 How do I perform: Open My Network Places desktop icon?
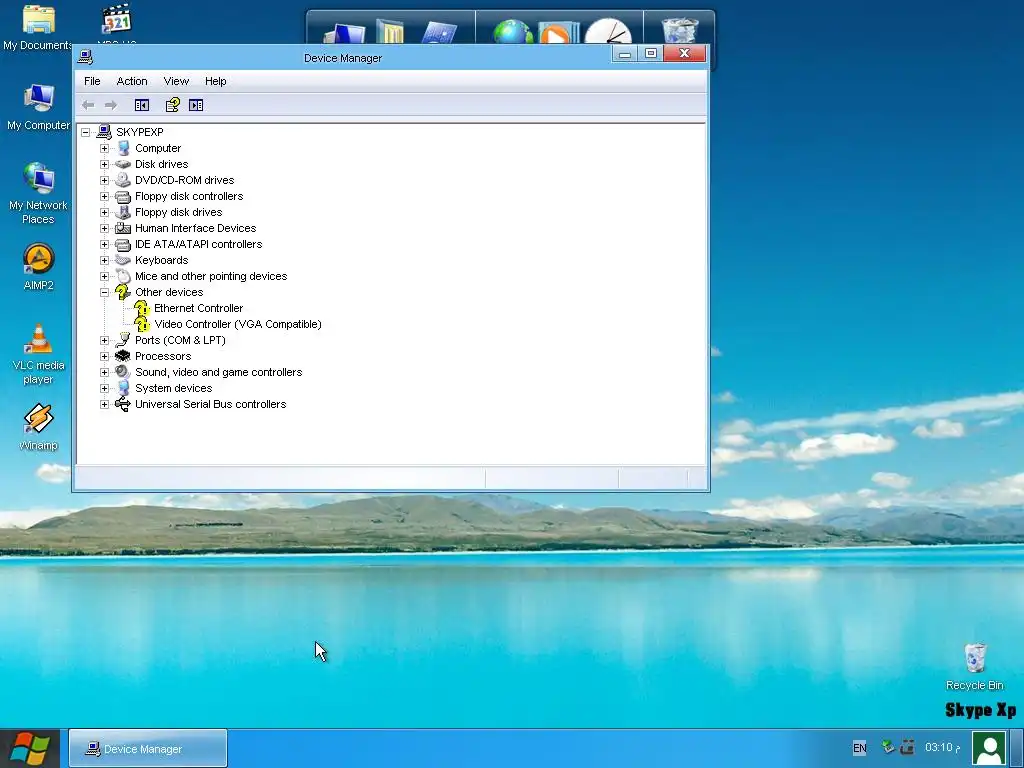coord(38,193)
